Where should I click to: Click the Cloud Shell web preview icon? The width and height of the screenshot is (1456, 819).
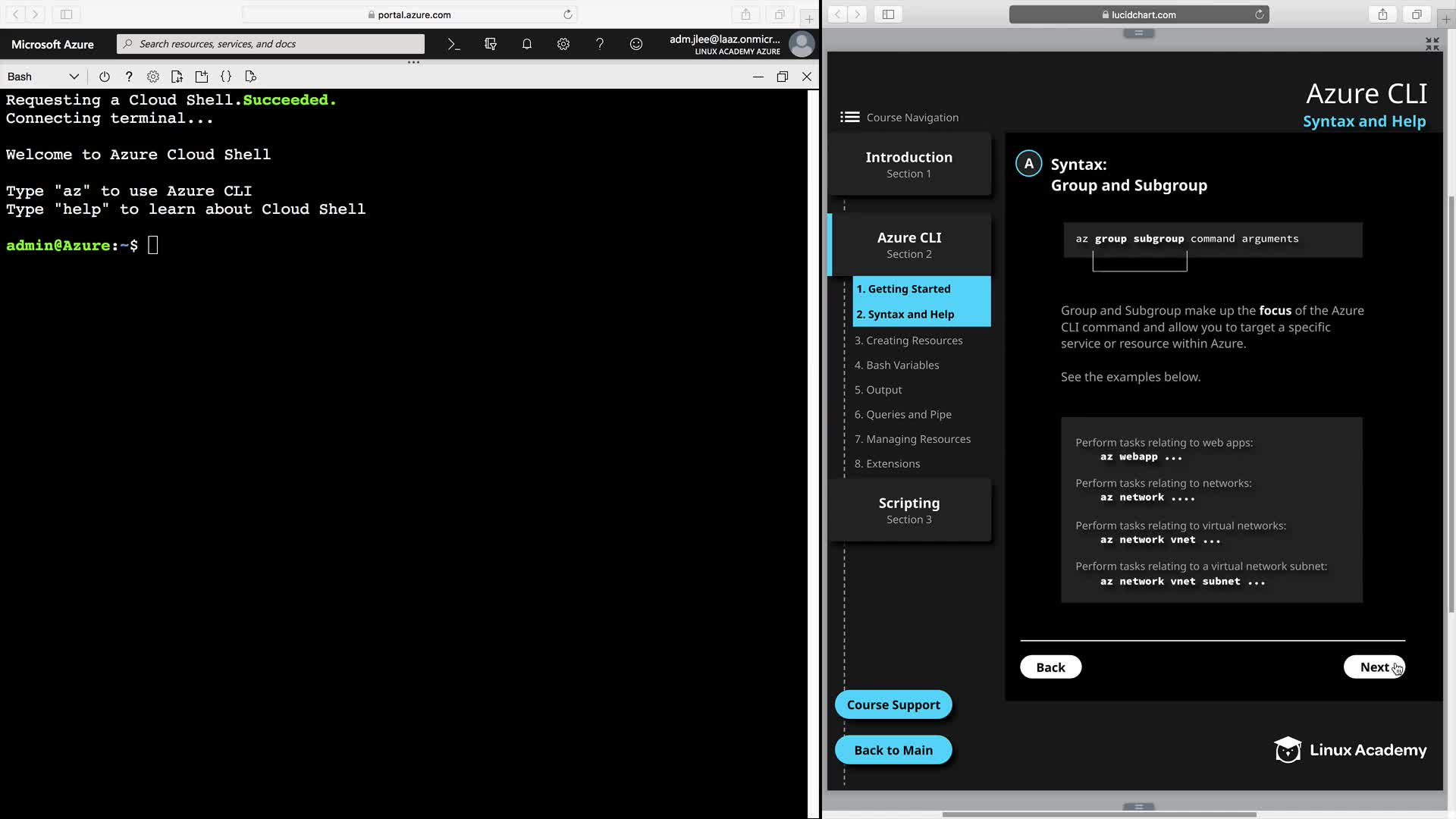pos(251,77)
